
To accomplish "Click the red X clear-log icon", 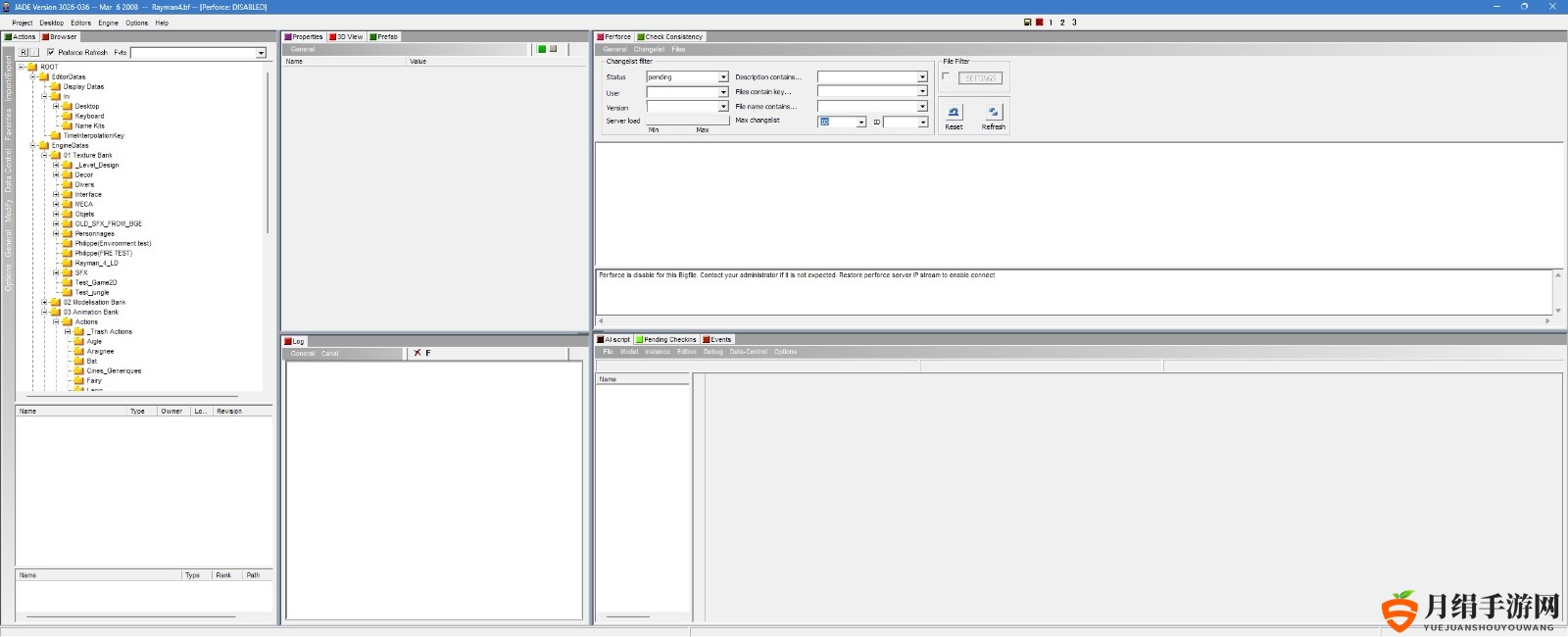I will (x=417, y=353).
